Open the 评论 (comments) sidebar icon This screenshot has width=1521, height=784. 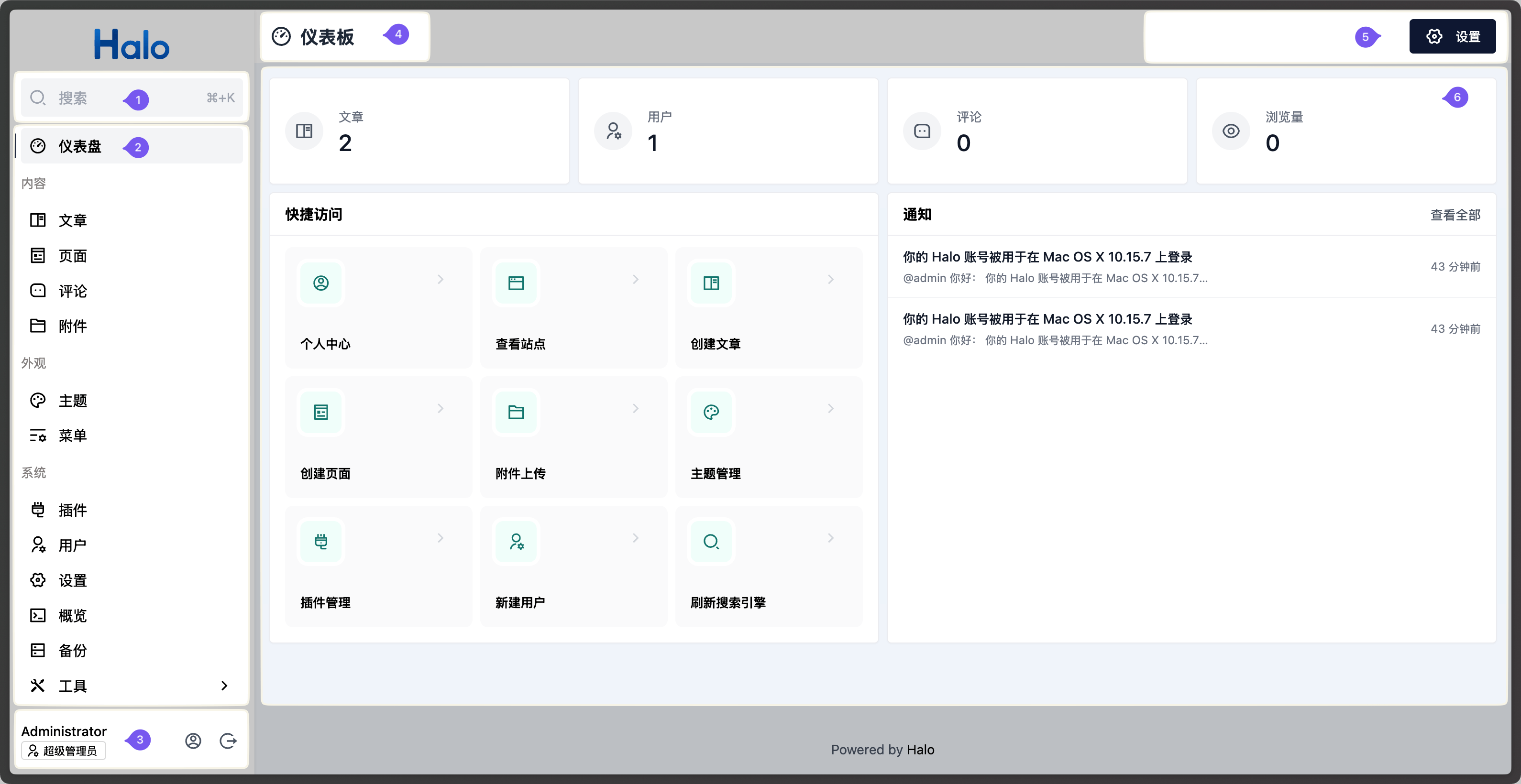tap(38, 291)
